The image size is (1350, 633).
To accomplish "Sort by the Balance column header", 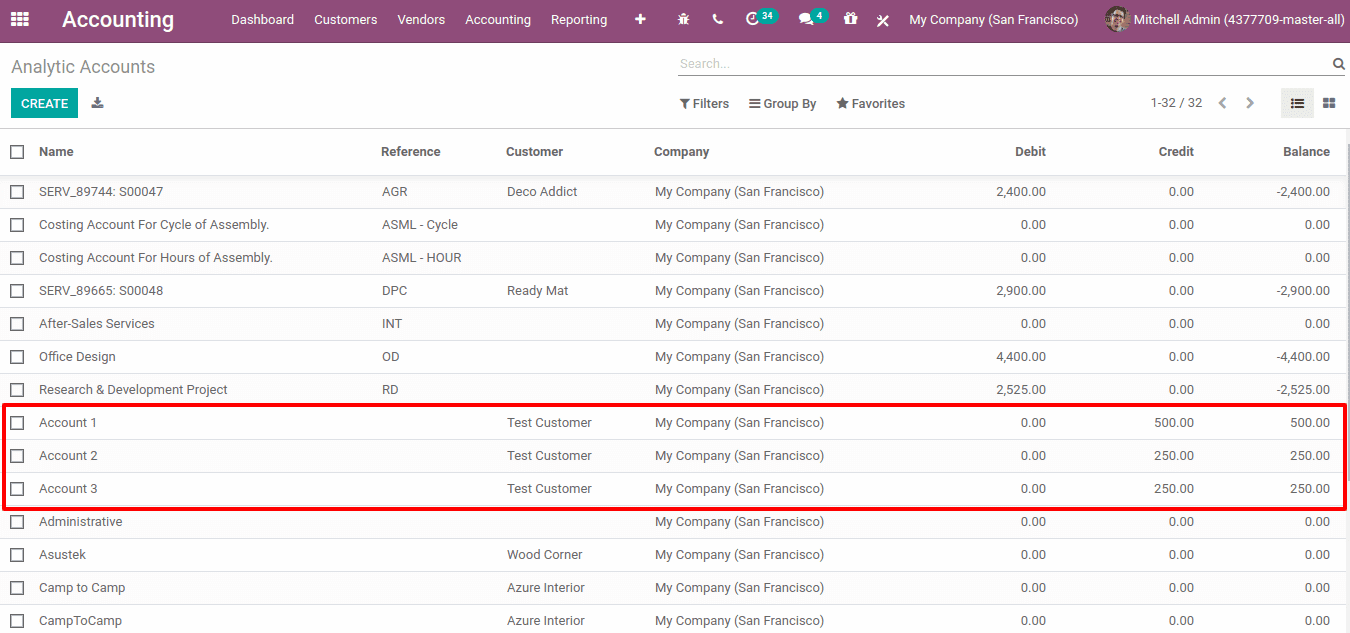I will click(x=1306, y=152).
